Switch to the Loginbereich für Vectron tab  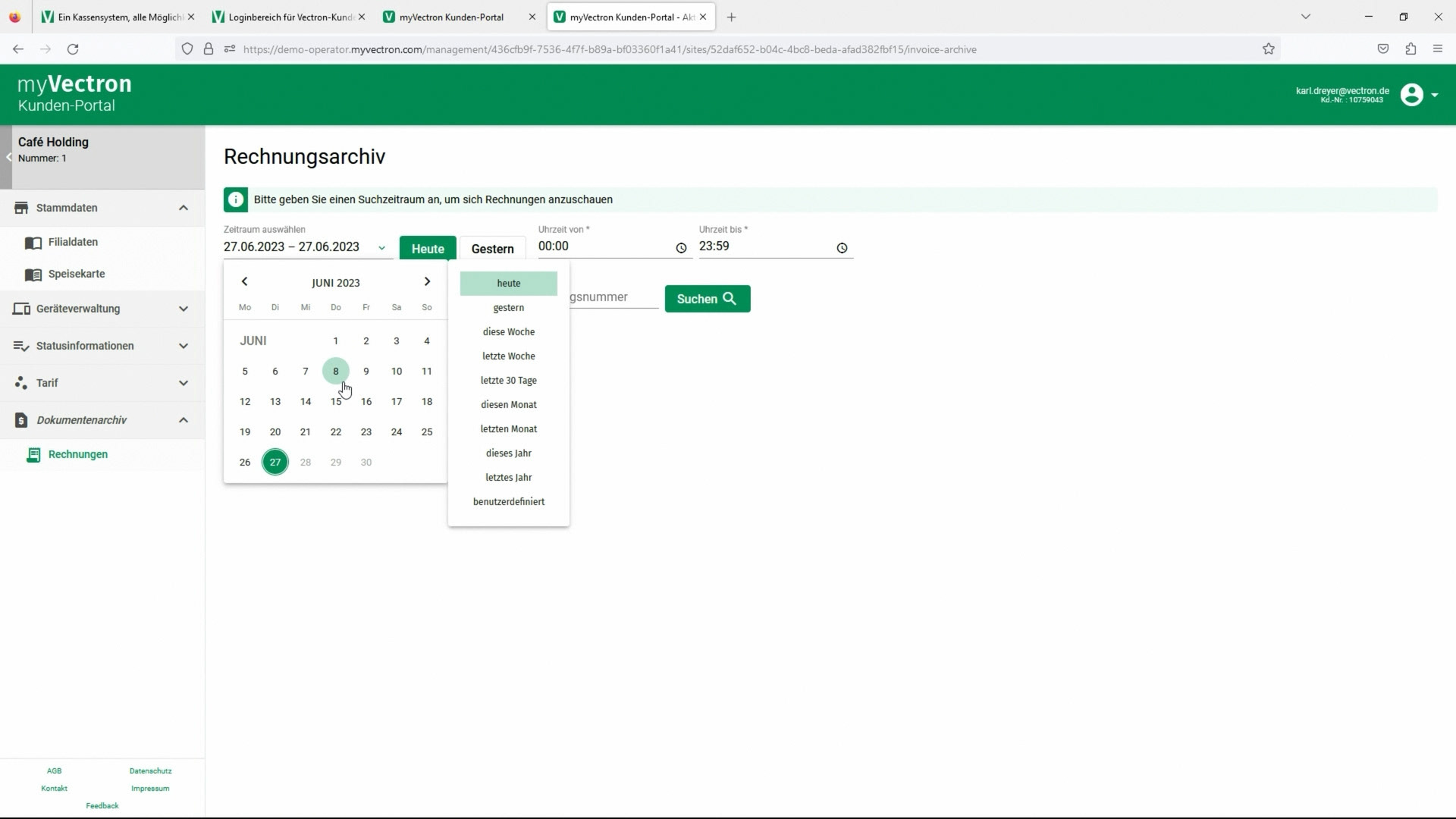288,17
